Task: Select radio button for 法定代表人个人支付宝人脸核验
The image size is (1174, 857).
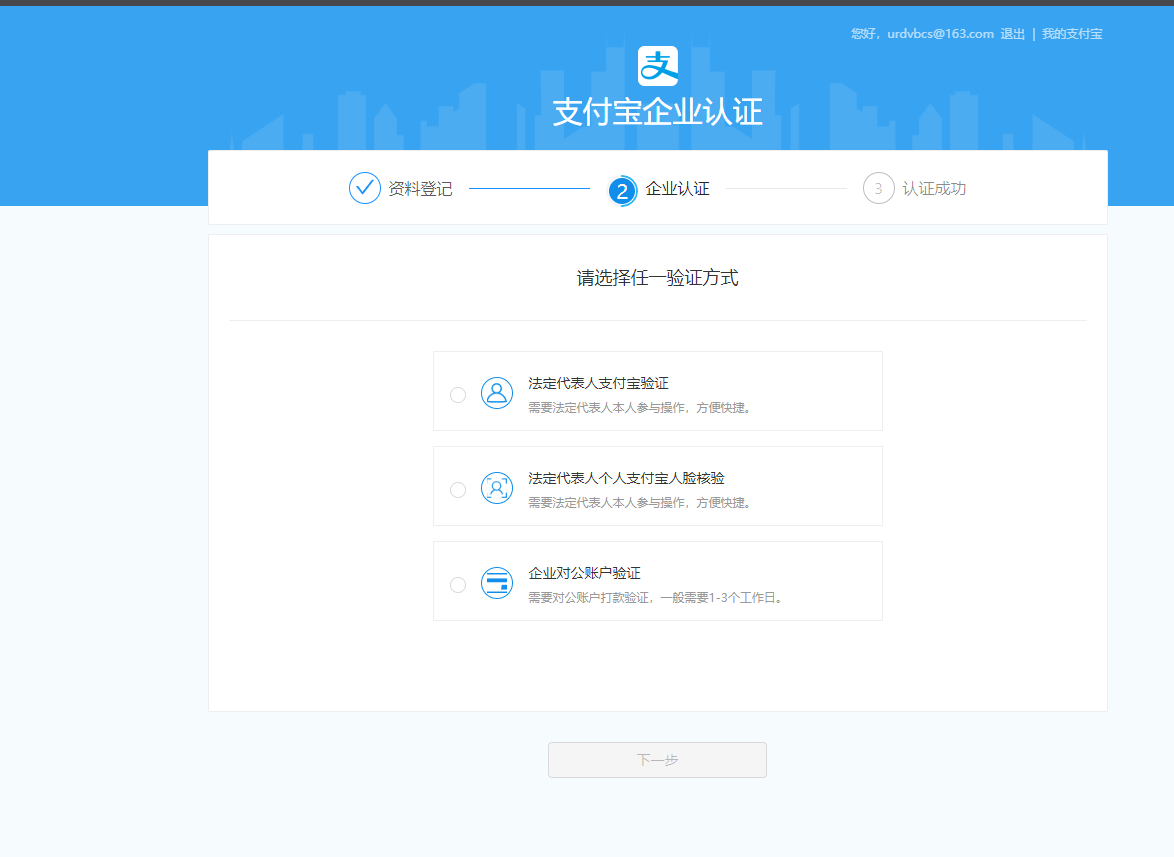Action: [457, 490]
